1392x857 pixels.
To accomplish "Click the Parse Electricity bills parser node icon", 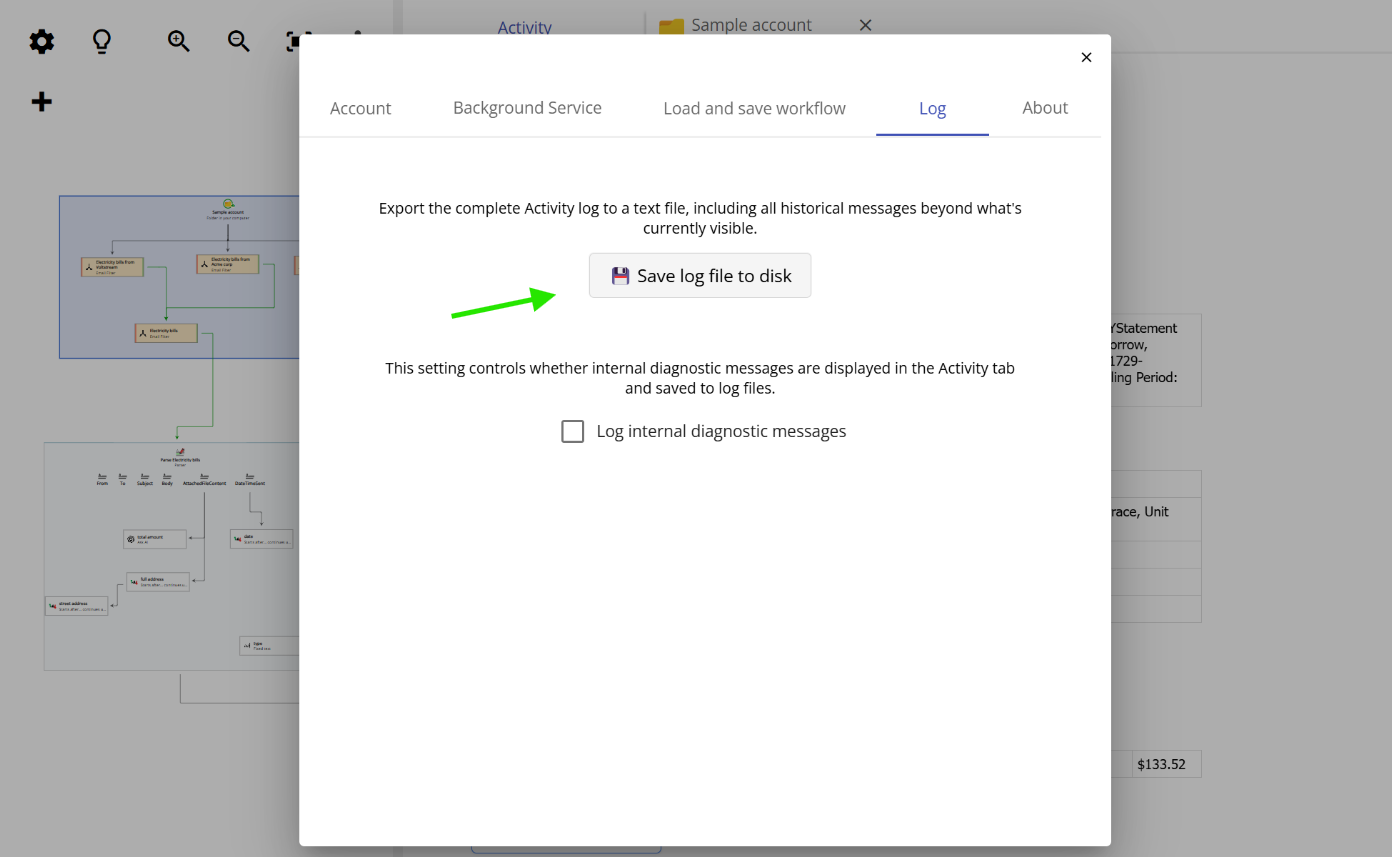I will point(180,454).
